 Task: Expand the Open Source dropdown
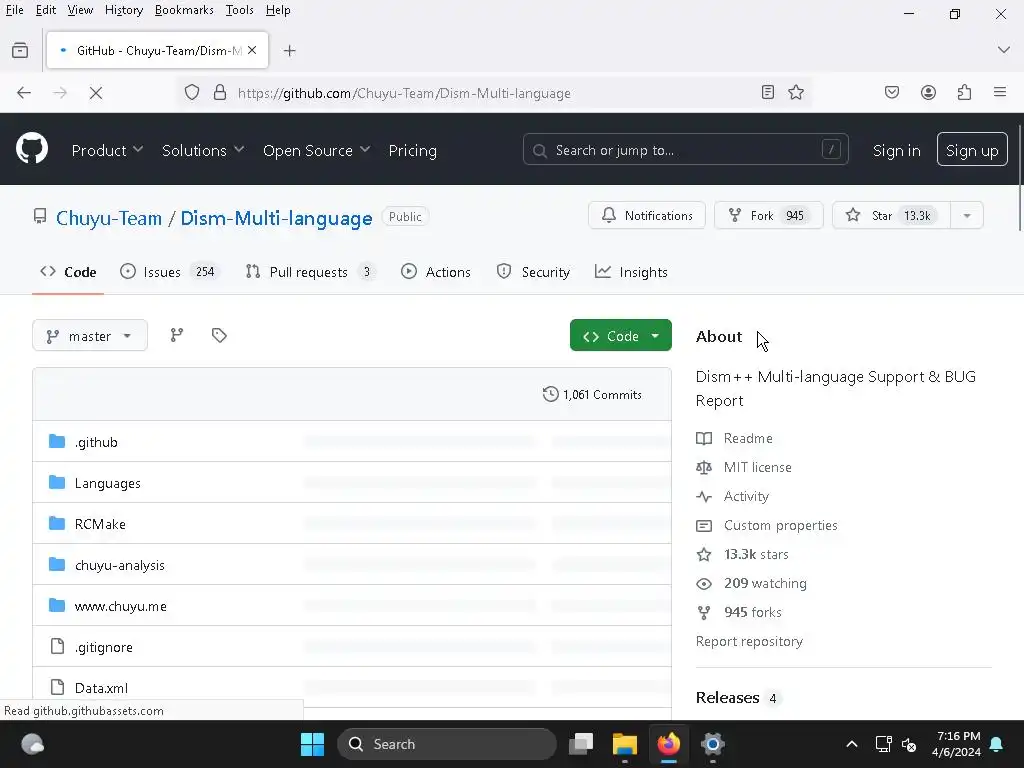tap(316, 150)
